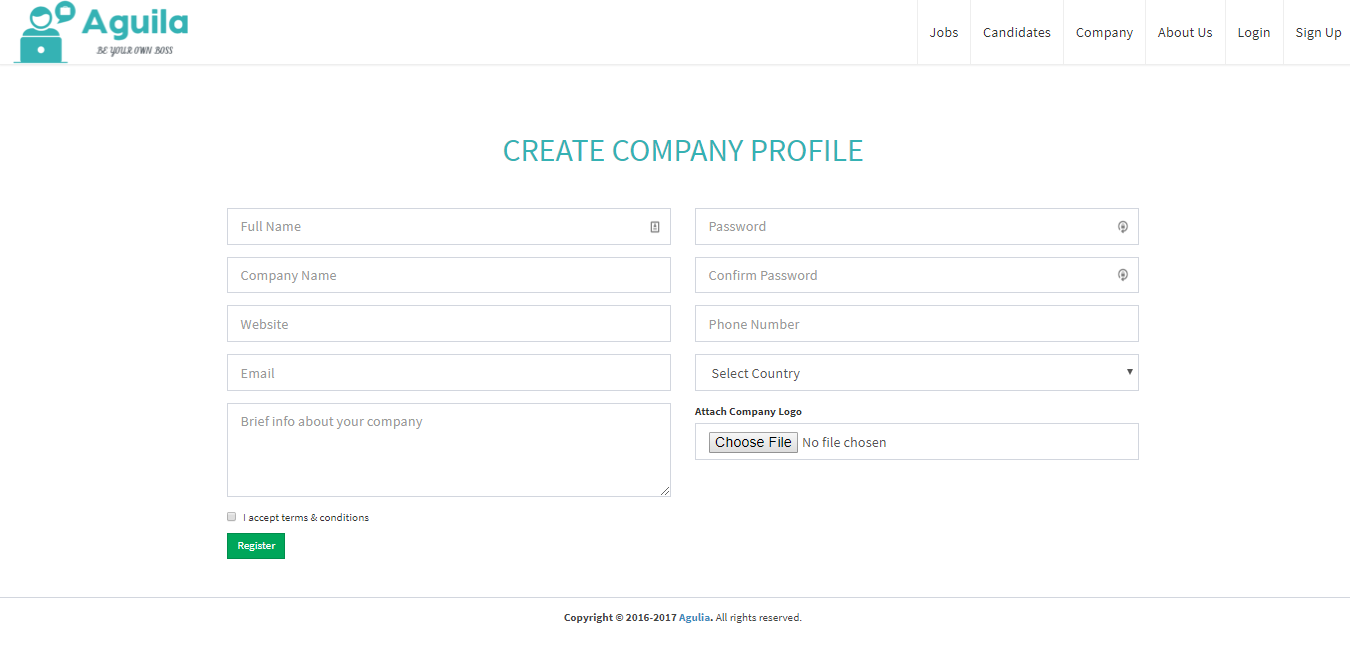Click the green Register button
The height and width of the screenshot is (660, 1350).
[256, 546]
